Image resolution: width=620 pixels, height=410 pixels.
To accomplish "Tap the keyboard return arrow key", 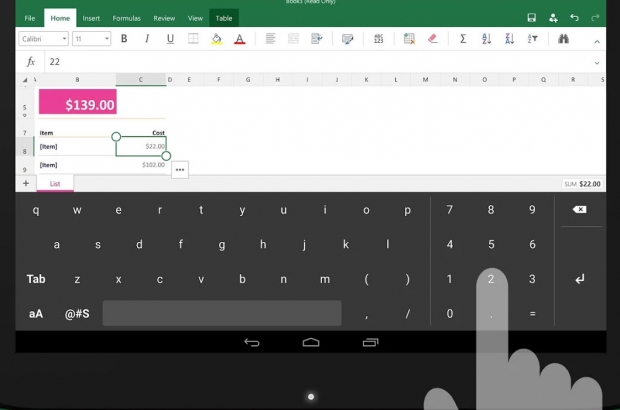I will tap(580, 279).
